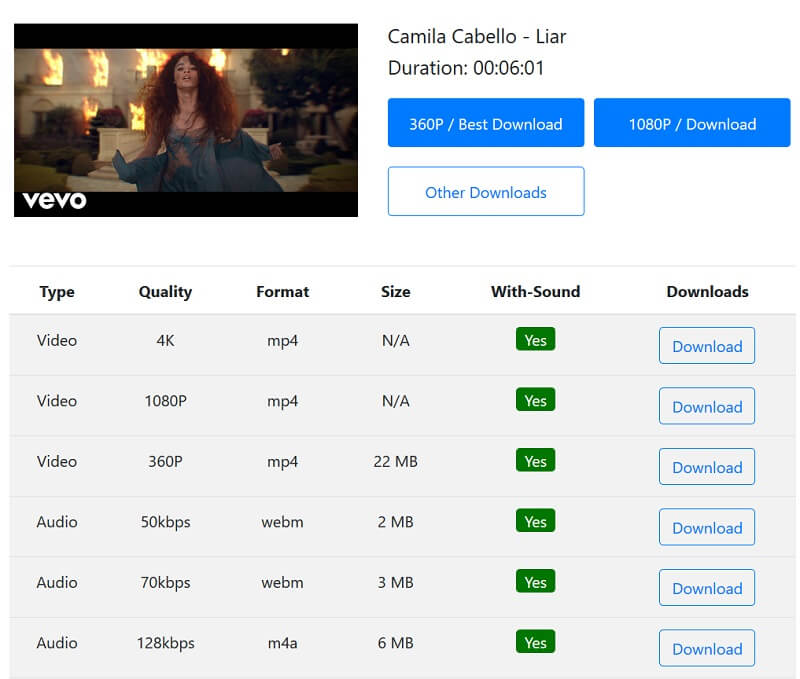Select the 360P quality cell in the table
This screenshot has height=679, width=800.
pos(165,461)
